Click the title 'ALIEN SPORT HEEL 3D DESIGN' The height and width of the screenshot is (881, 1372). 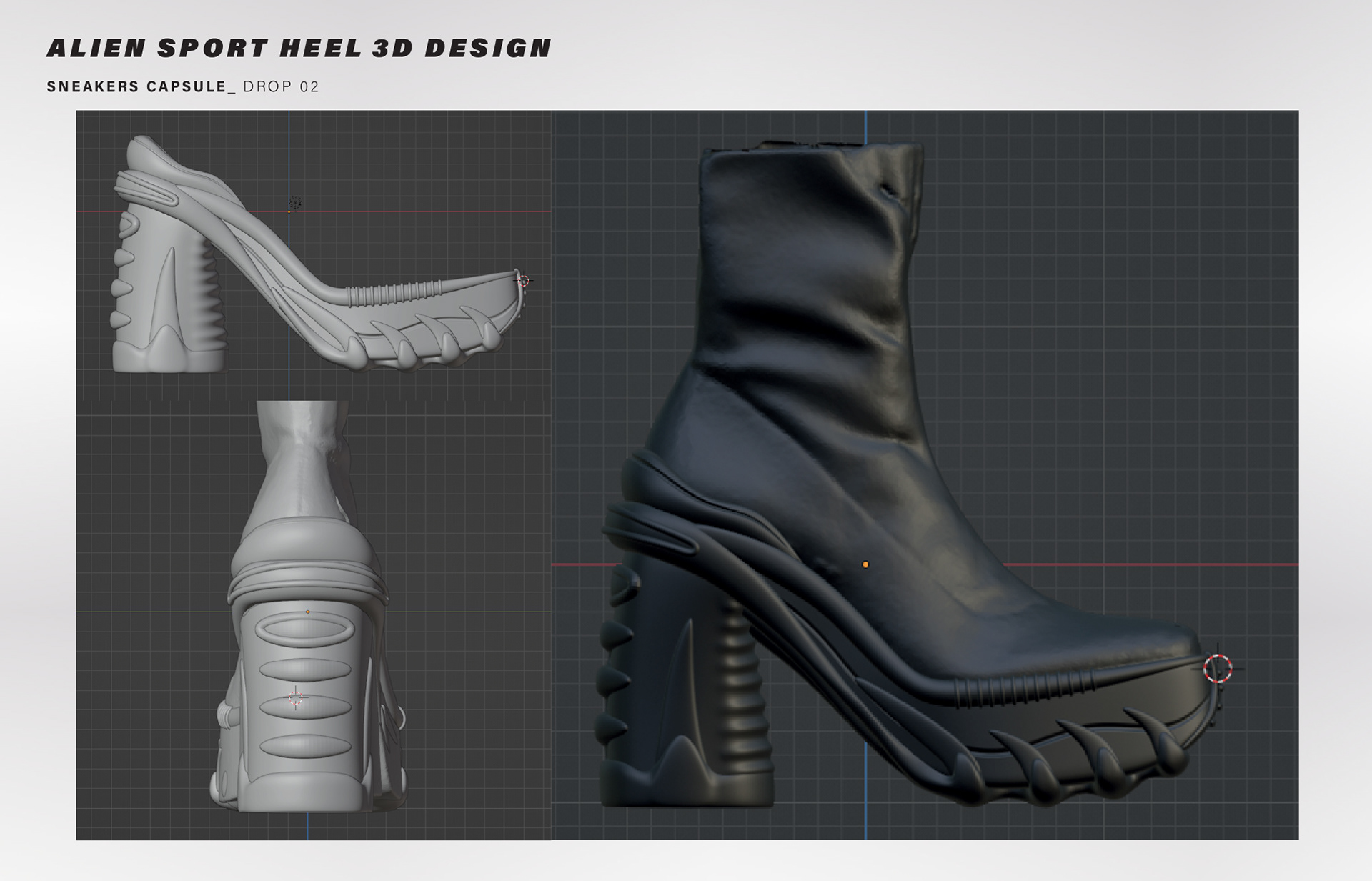(x=299, y=48)
